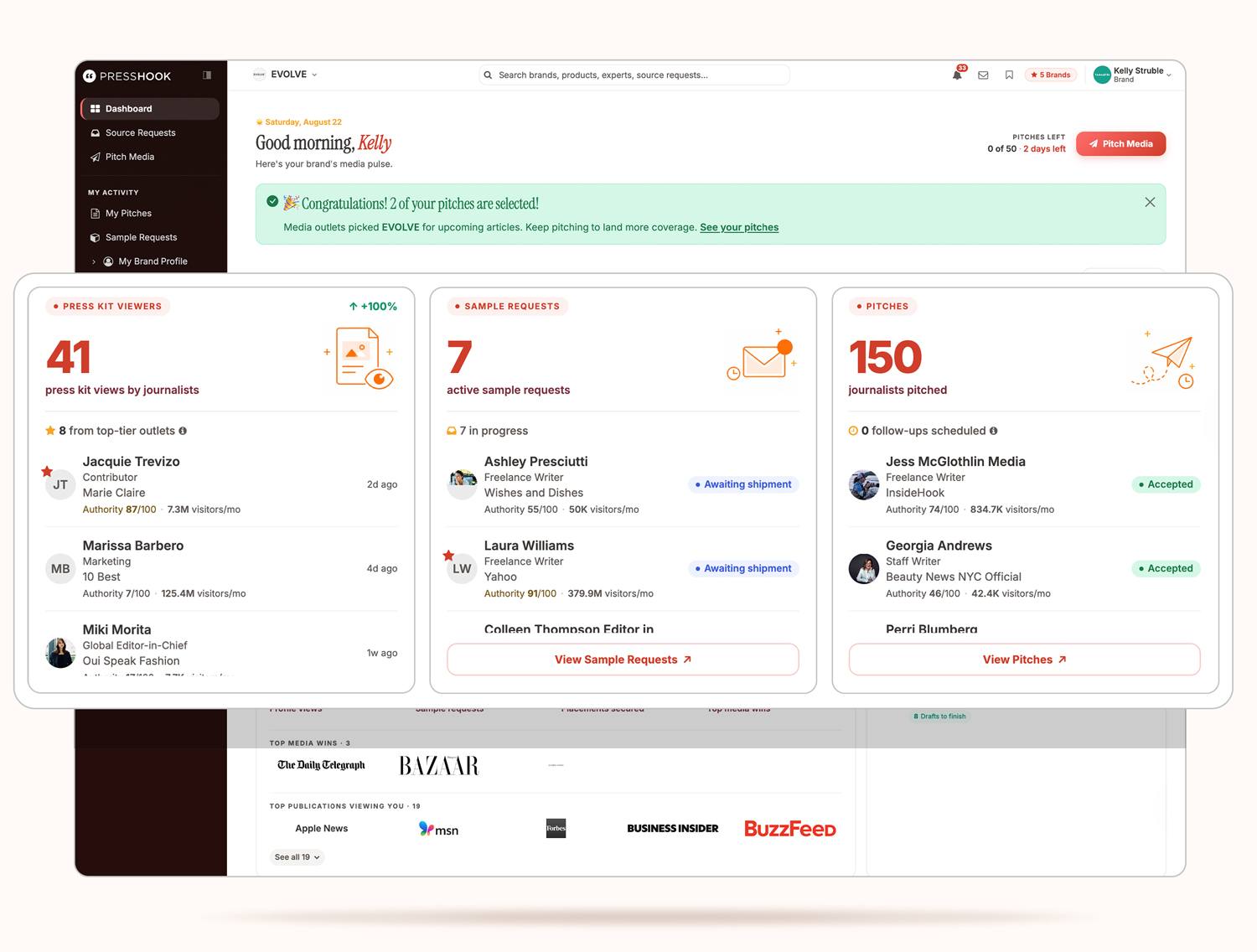
Task: Click the follow-ups clock icon
Action: (x=853, y=431)
